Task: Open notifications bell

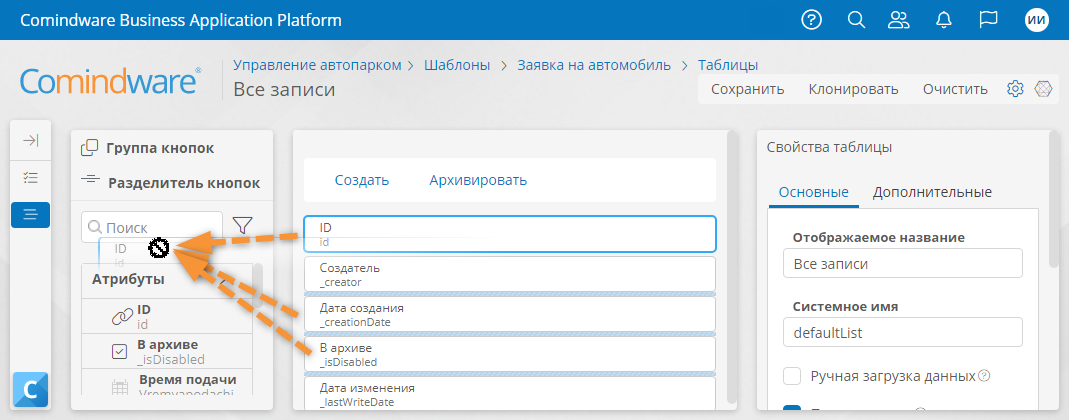Action: (944, 20)
